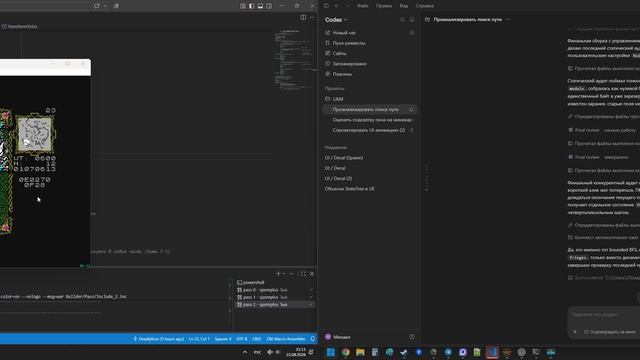Open Вид menu in Codex

(x=404, y=6)
